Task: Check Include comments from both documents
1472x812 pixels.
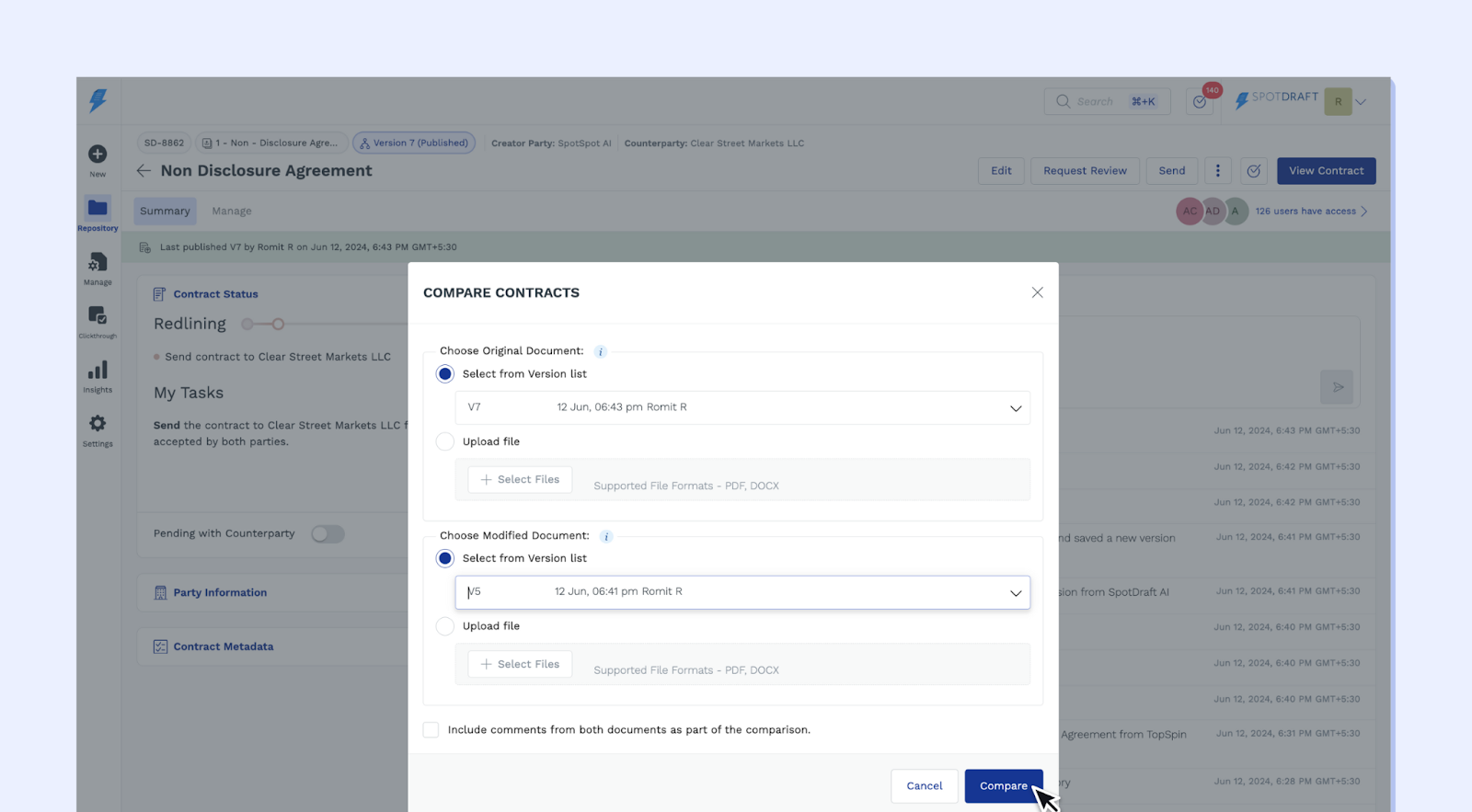Action: [x=431, y=730]
